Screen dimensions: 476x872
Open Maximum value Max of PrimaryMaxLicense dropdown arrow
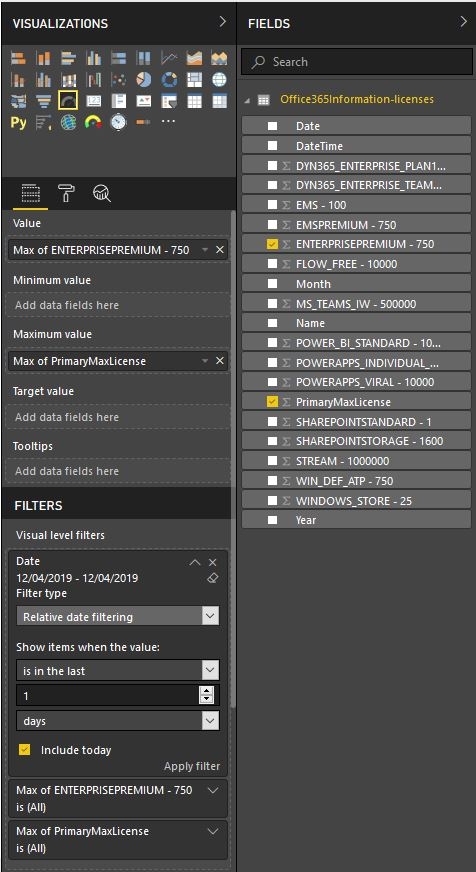pos(205,361)
